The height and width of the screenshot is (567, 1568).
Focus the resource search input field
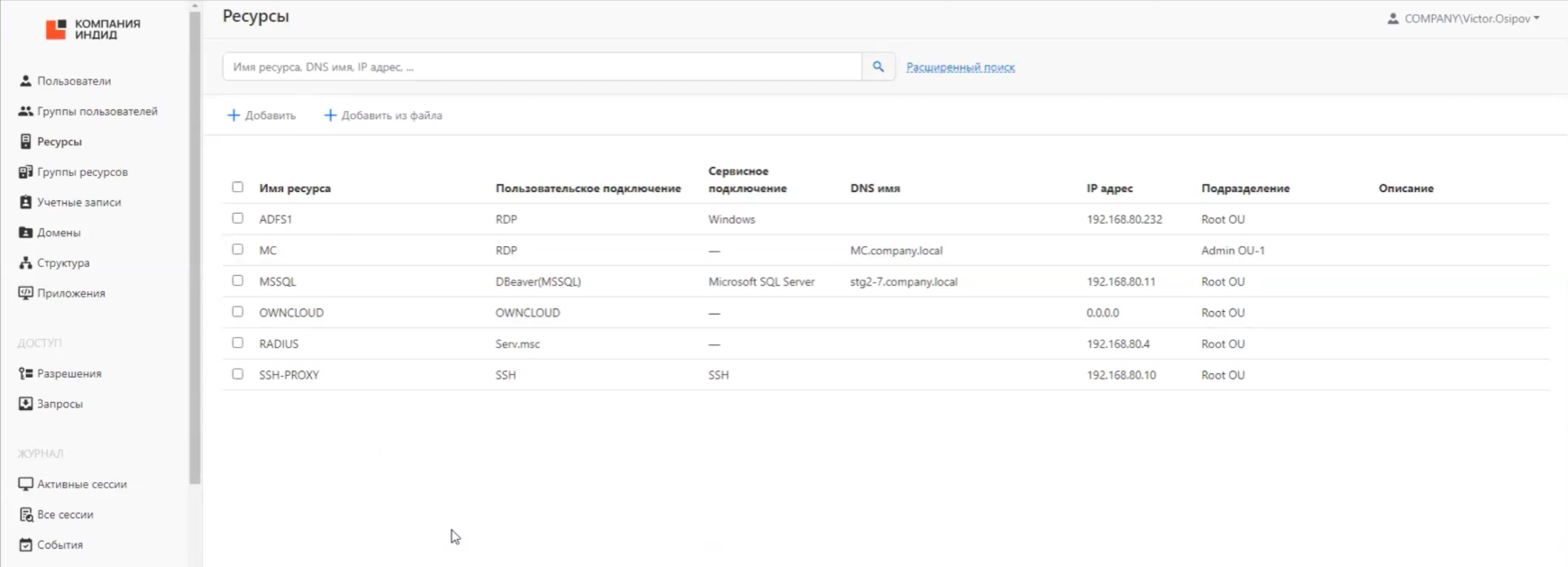[x=542, y=67]
